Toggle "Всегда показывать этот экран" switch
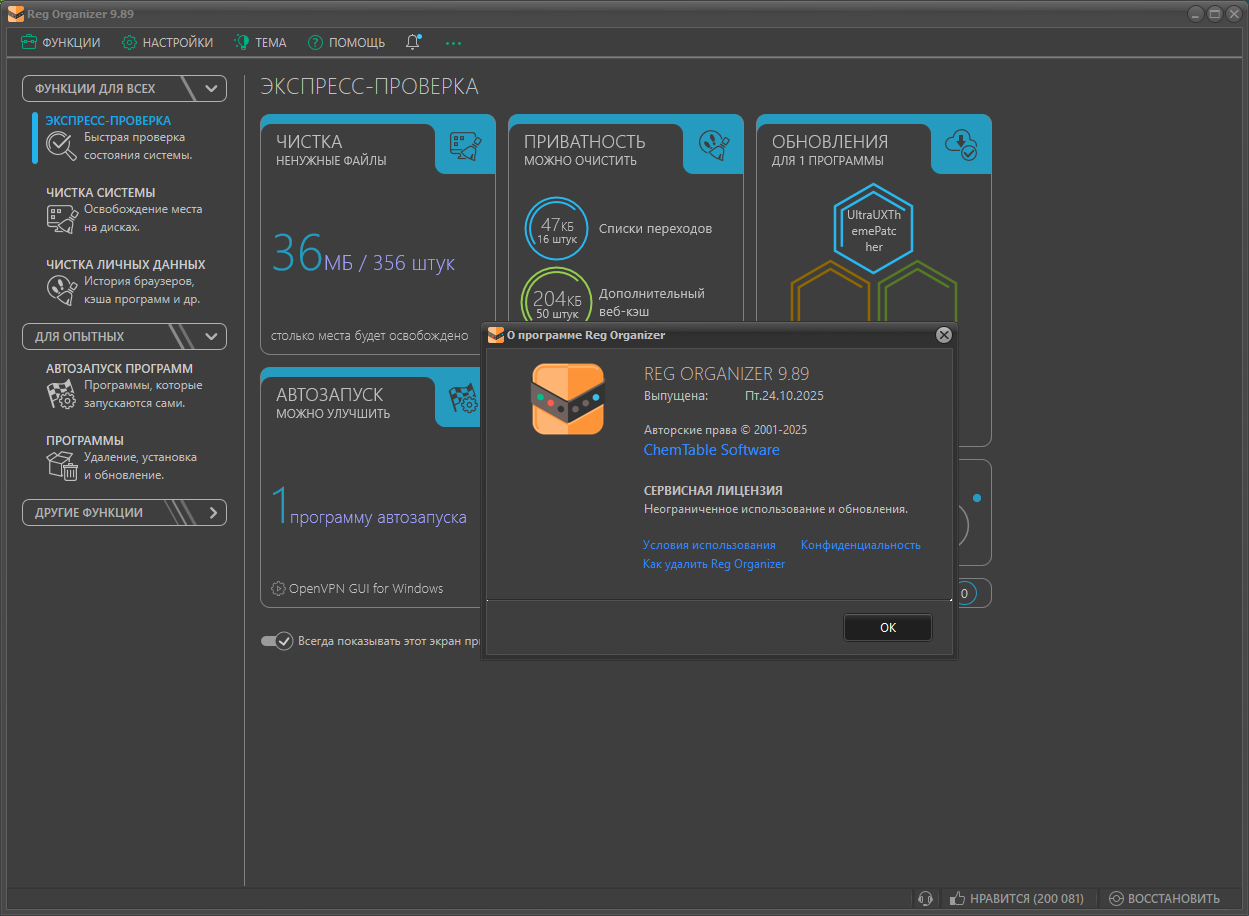This screenshot has width=1249, height=916. pyautogui.click(x=276, y=641)
